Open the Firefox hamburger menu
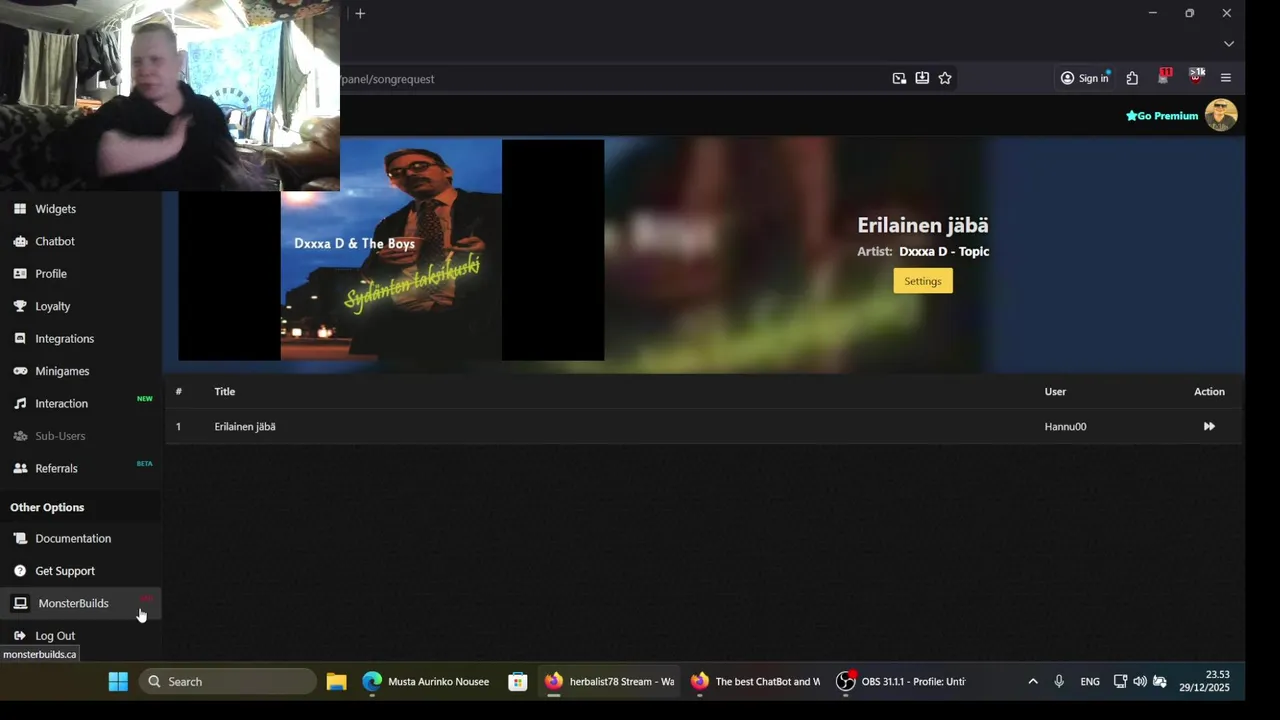Viewport: 1280px width, 720px height. point(1226,78)
